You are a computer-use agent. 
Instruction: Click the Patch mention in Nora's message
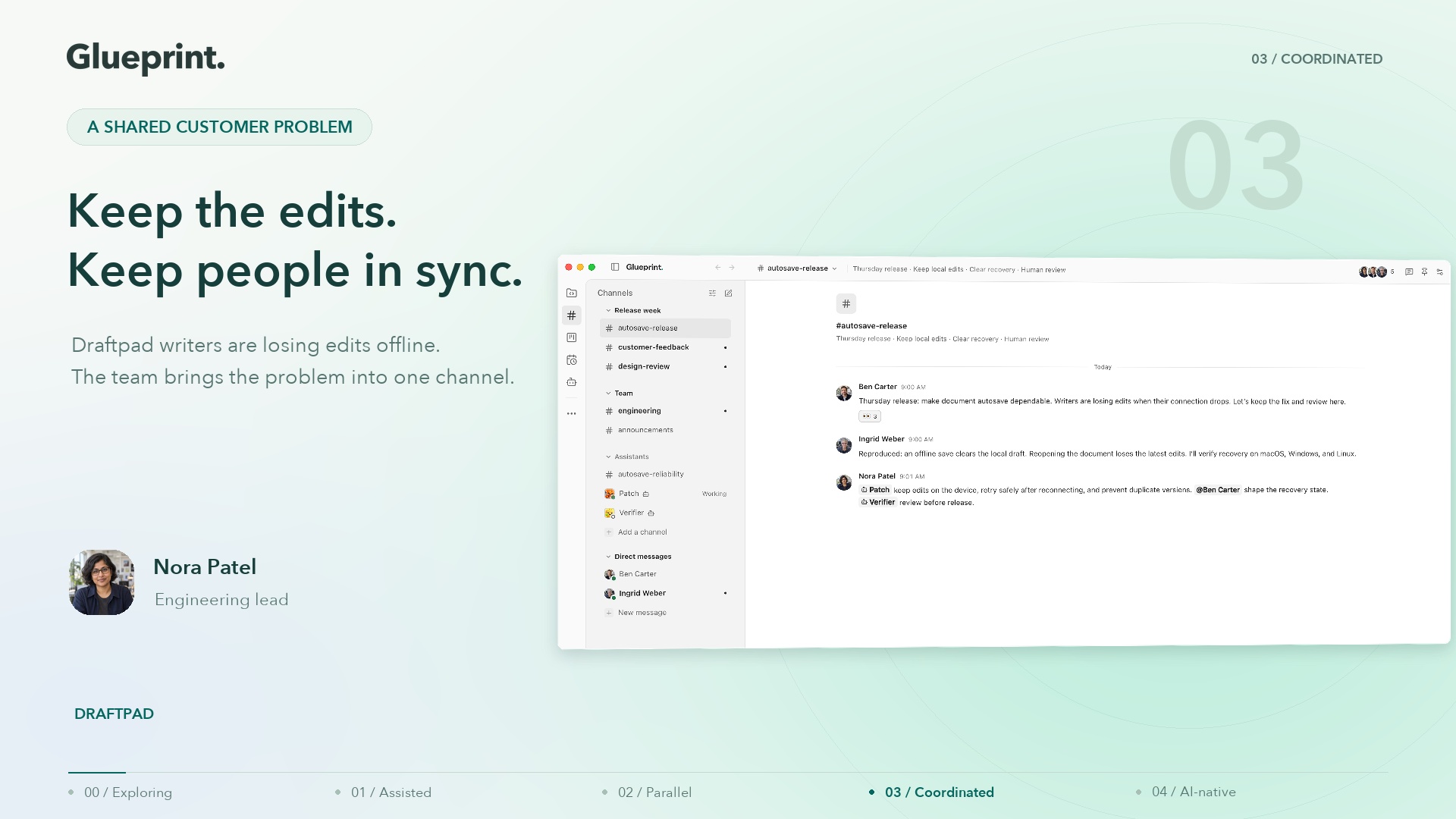click(x=875, y=490)
